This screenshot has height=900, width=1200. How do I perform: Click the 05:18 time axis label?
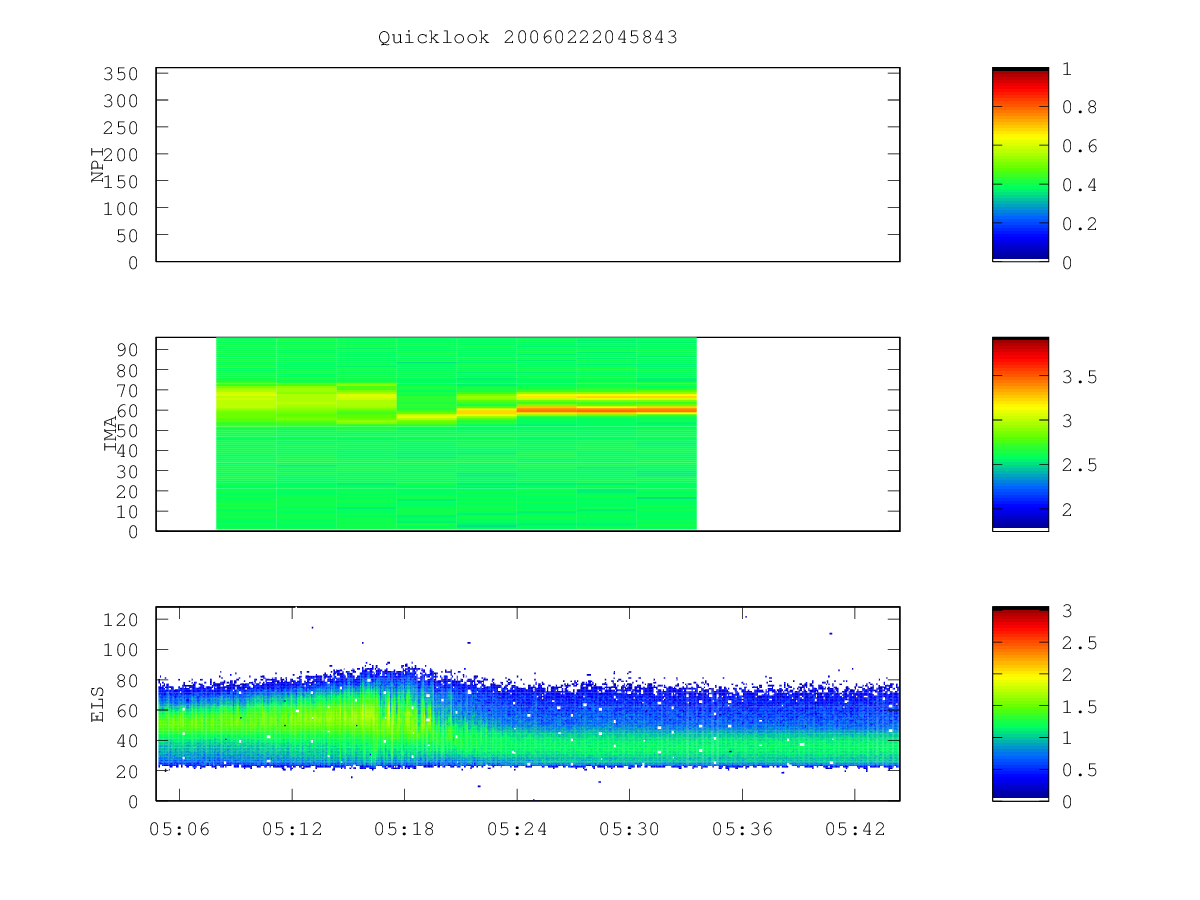(x=404, y=828)
